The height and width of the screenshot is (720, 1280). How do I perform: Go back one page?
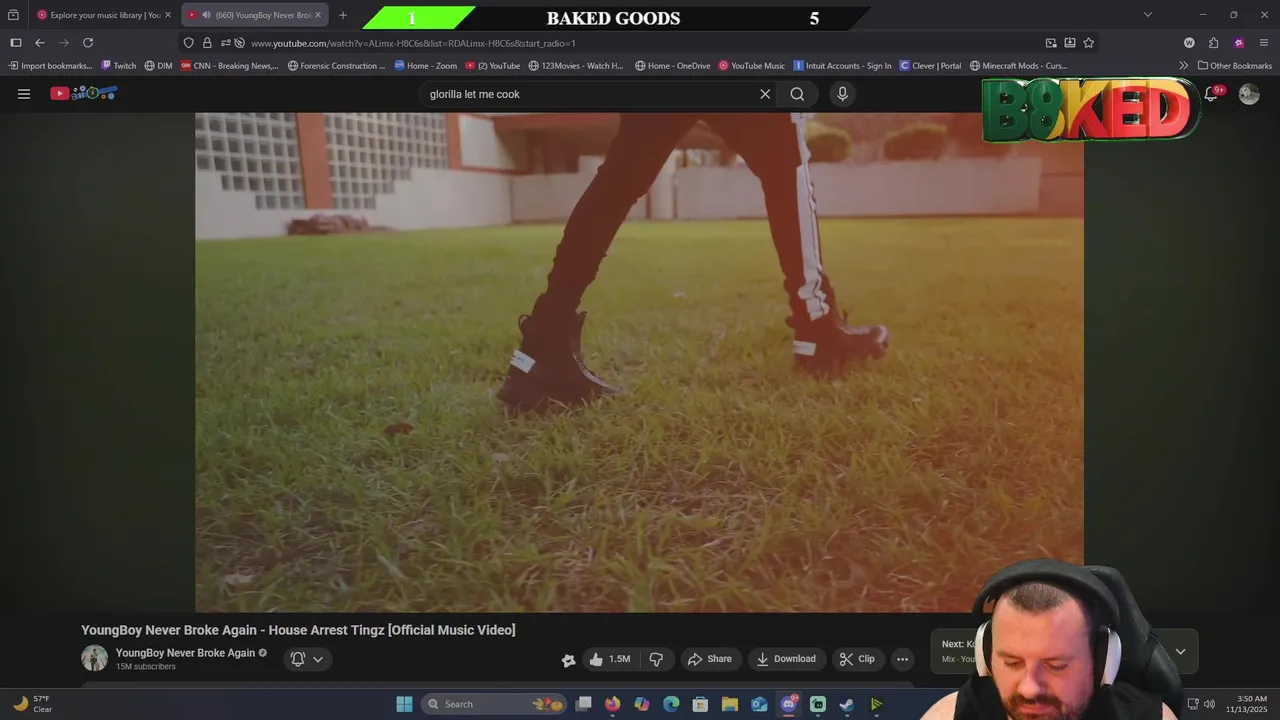point(40,43)
